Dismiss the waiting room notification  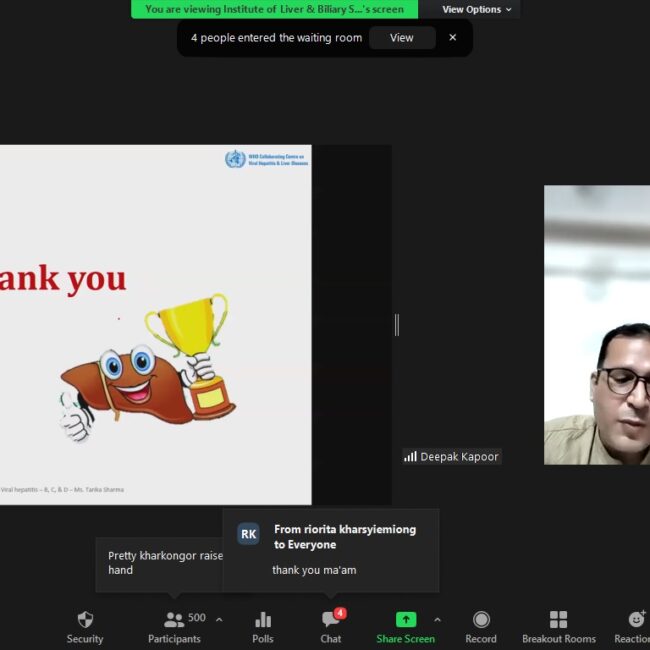click(x=452, y=38)
